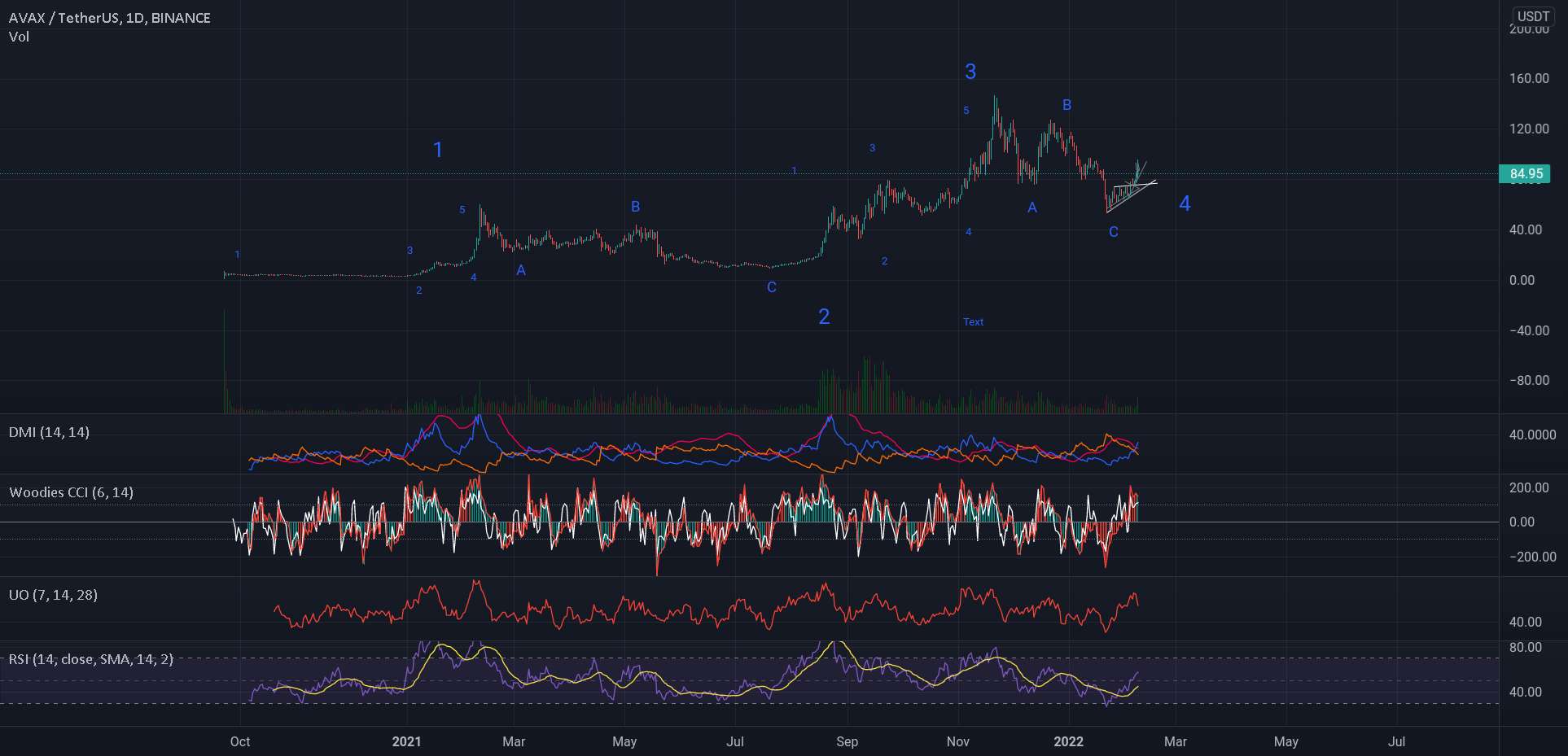Click the 2022 label on time axis
This screenshot has height=756, width=1568.
click(1069, 741)
